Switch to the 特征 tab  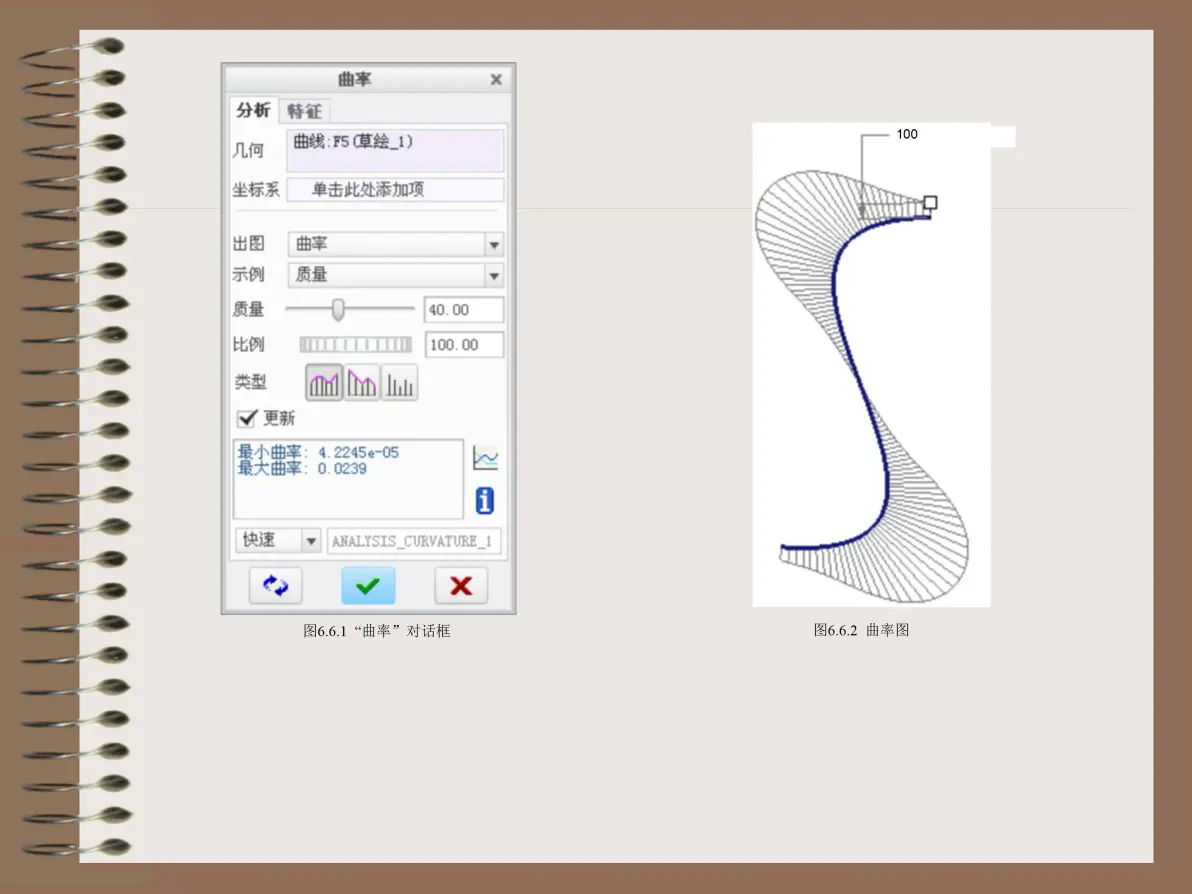[x=304, y=112]
